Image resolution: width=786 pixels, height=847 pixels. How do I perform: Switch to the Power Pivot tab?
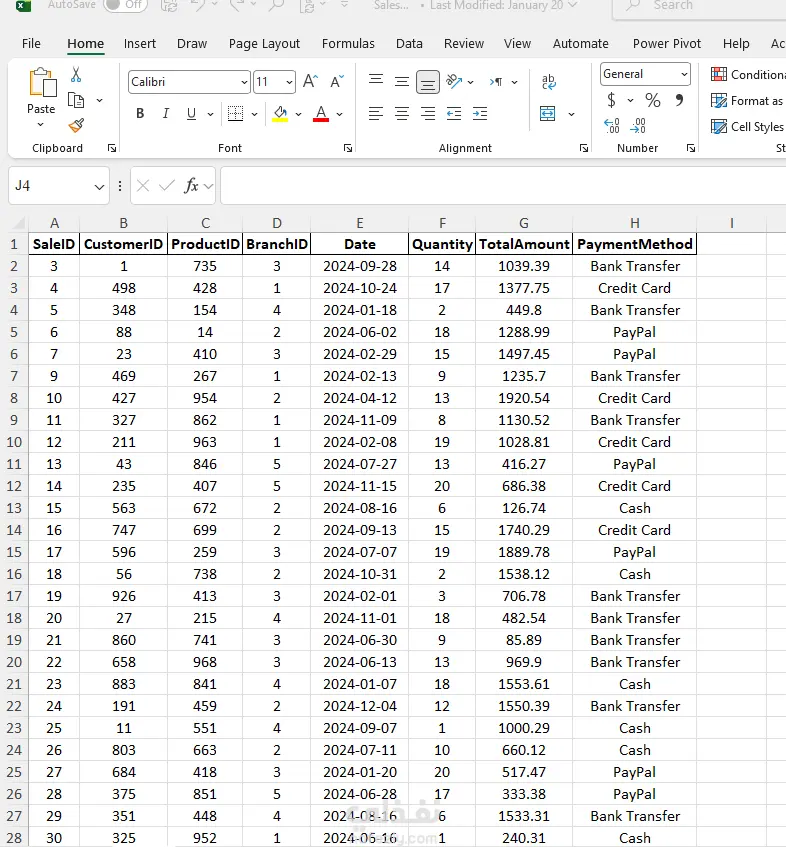pyautogui.click(x=667, y=43)
